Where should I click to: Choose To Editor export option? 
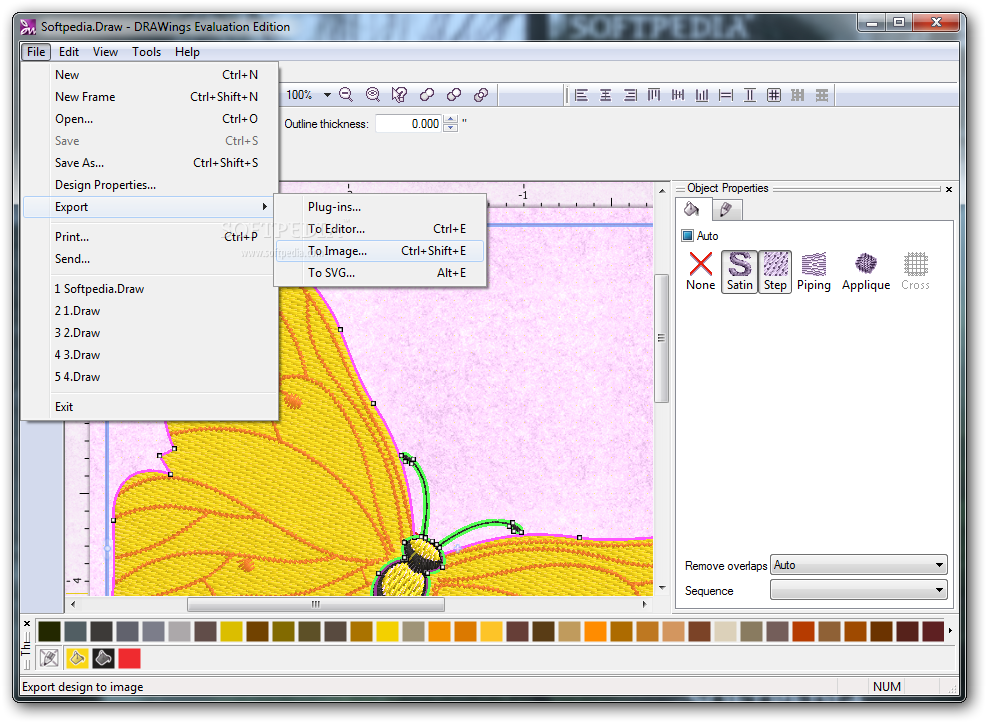click(x=380, y=229)
